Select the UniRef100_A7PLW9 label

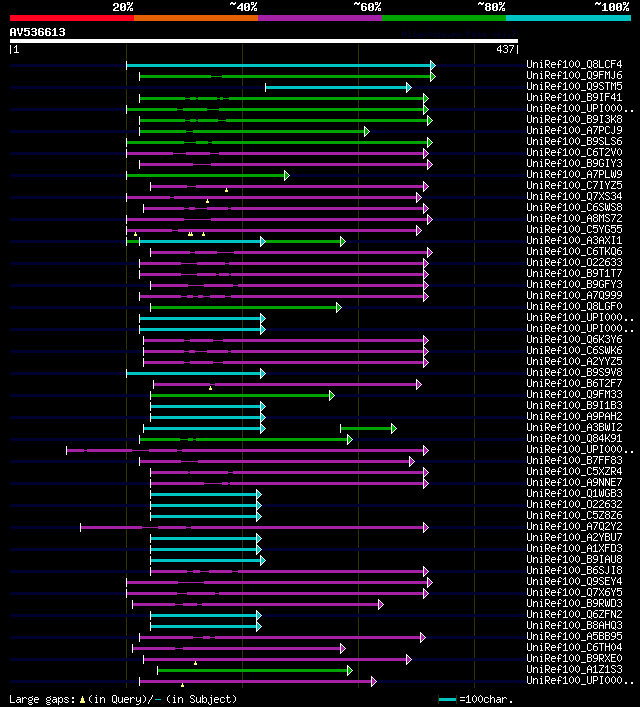pyautogui.click(x=574, y=174)
